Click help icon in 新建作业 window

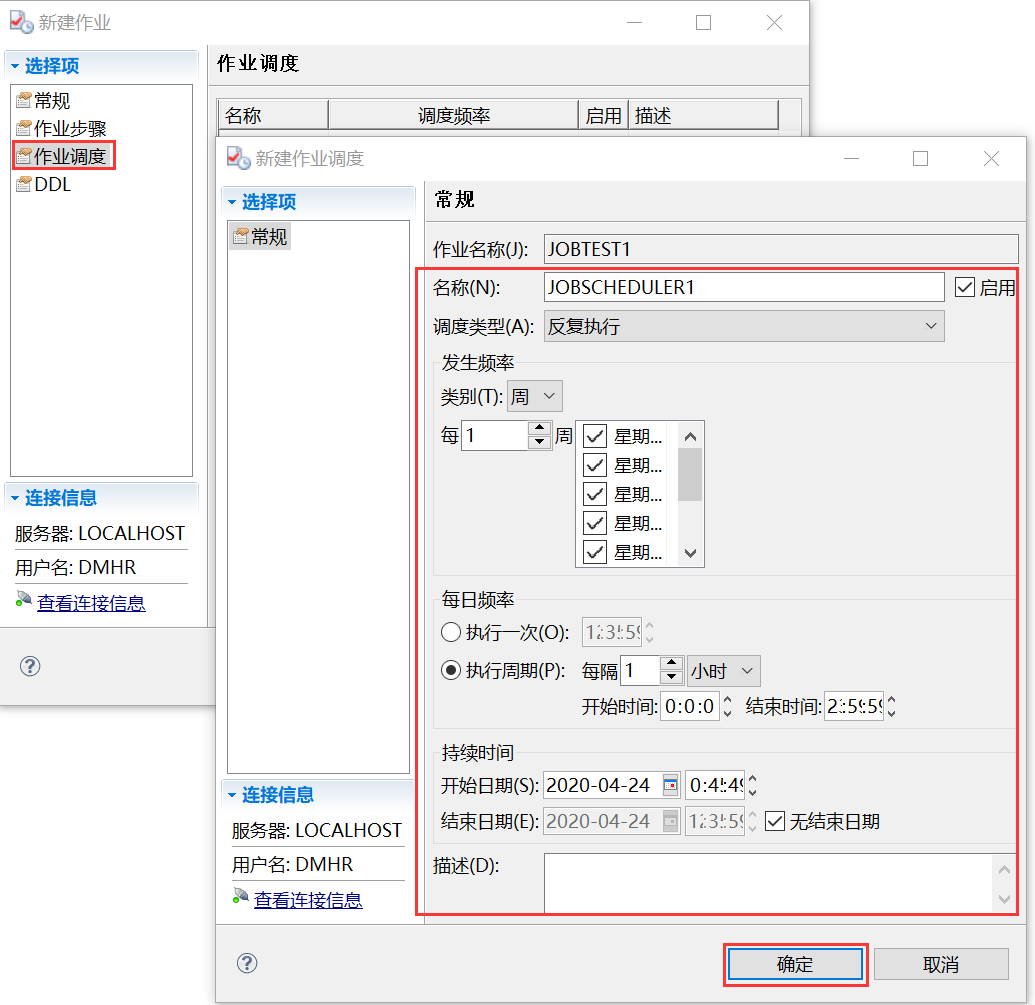pyautogui.click(x=30, y=666)
